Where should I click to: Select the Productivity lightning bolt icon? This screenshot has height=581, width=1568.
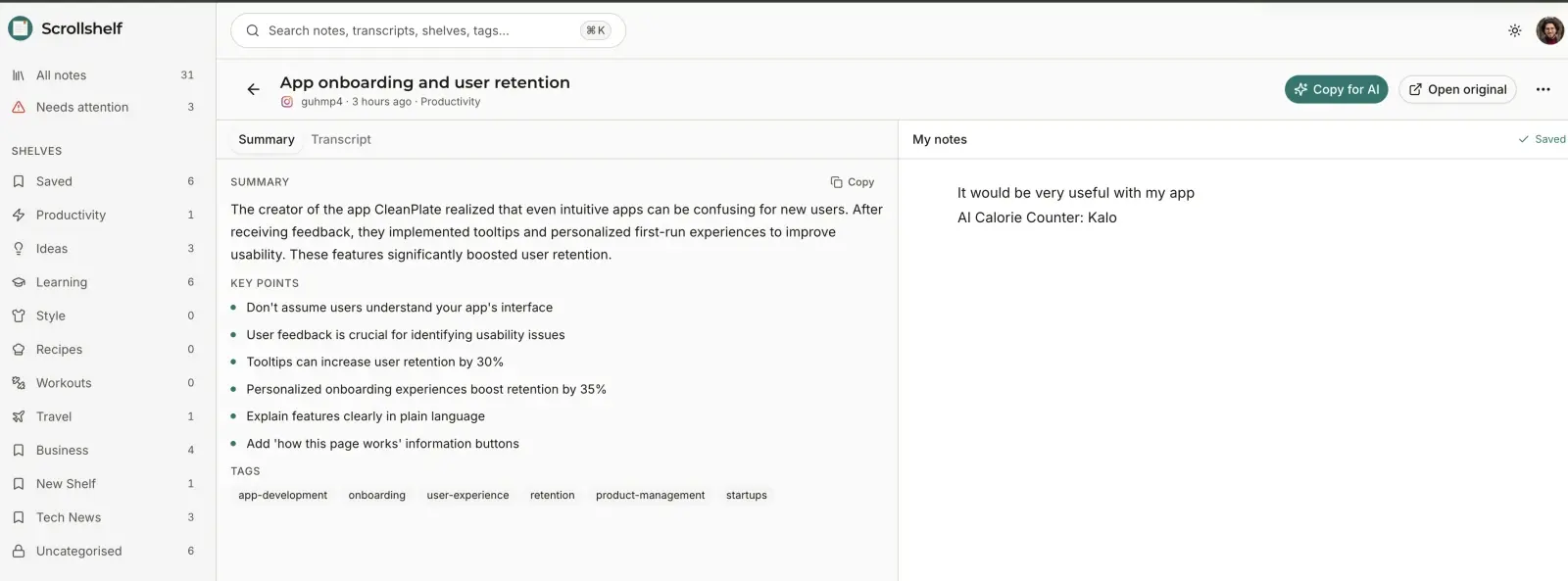click(x=18, y=216)
